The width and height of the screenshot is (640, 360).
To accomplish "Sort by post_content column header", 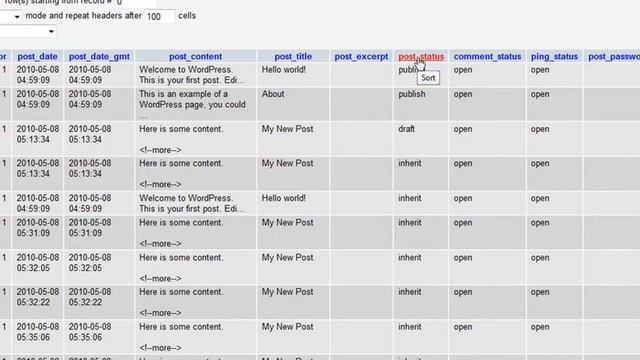I will pos(196,56).
